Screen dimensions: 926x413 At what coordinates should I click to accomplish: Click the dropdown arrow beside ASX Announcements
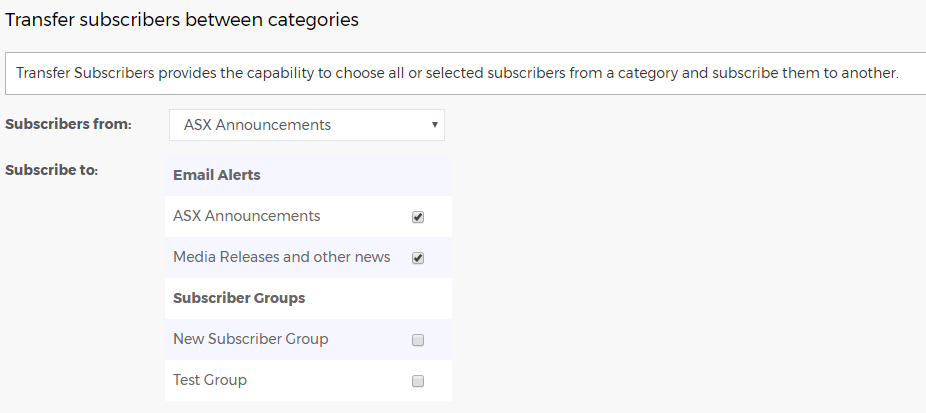point(435,125)
